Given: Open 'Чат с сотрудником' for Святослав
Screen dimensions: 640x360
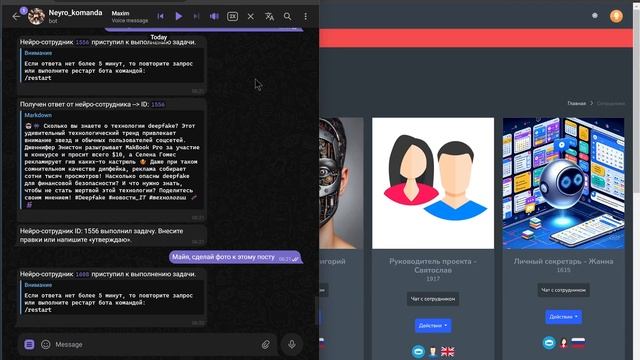Looking at the screenshot, I should point(433,299).
